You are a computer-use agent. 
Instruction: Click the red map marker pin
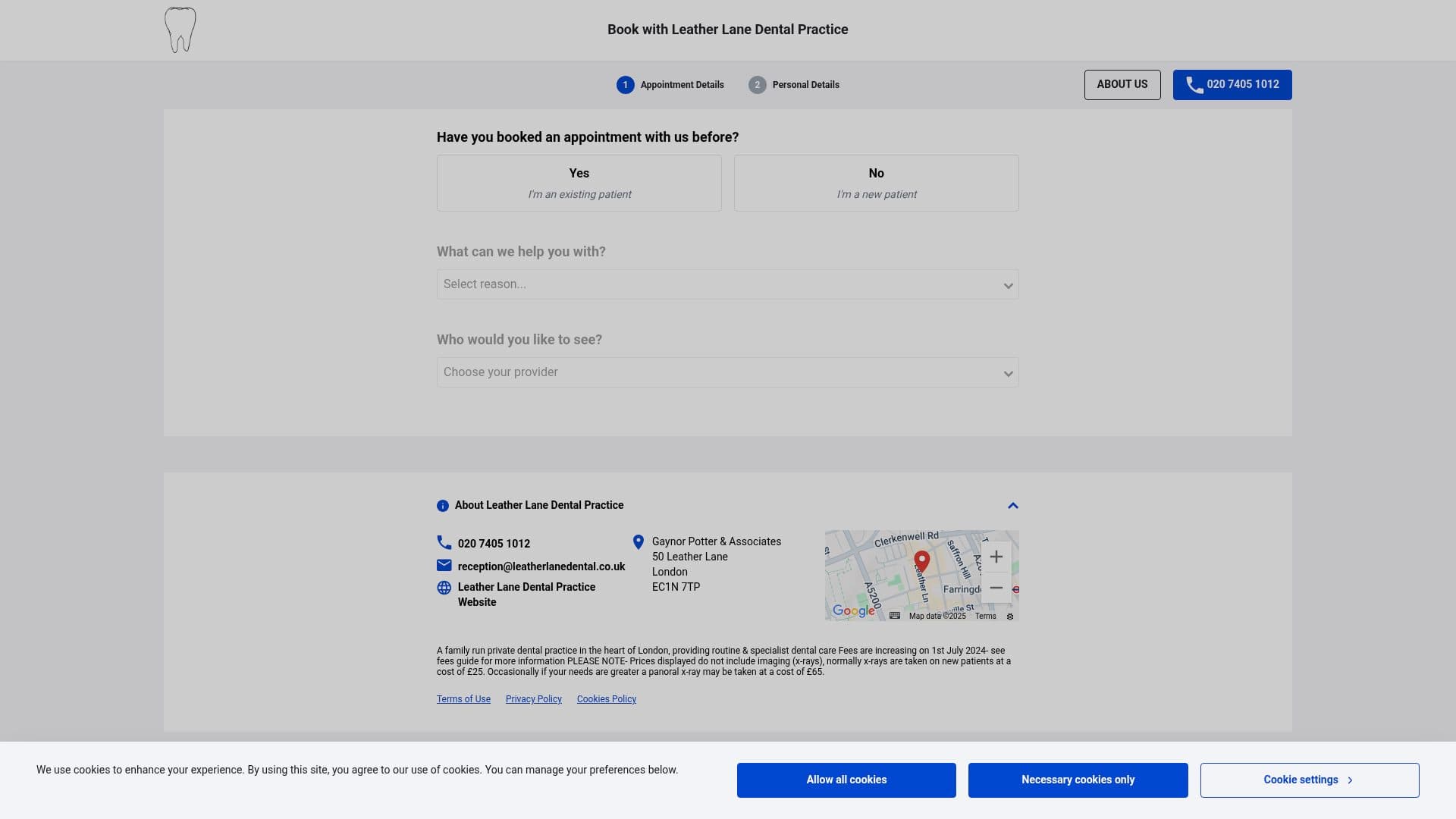point(922,561)
